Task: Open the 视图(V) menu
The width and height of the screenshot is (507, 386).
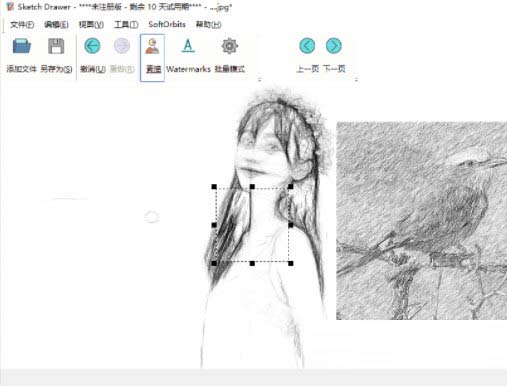Action: click(x=91, y=25)
